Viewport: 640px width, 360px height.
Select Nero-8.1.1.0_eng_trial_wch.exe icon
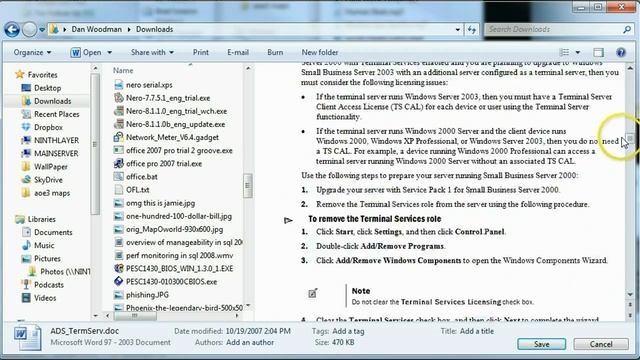click(x=119, y=111)
